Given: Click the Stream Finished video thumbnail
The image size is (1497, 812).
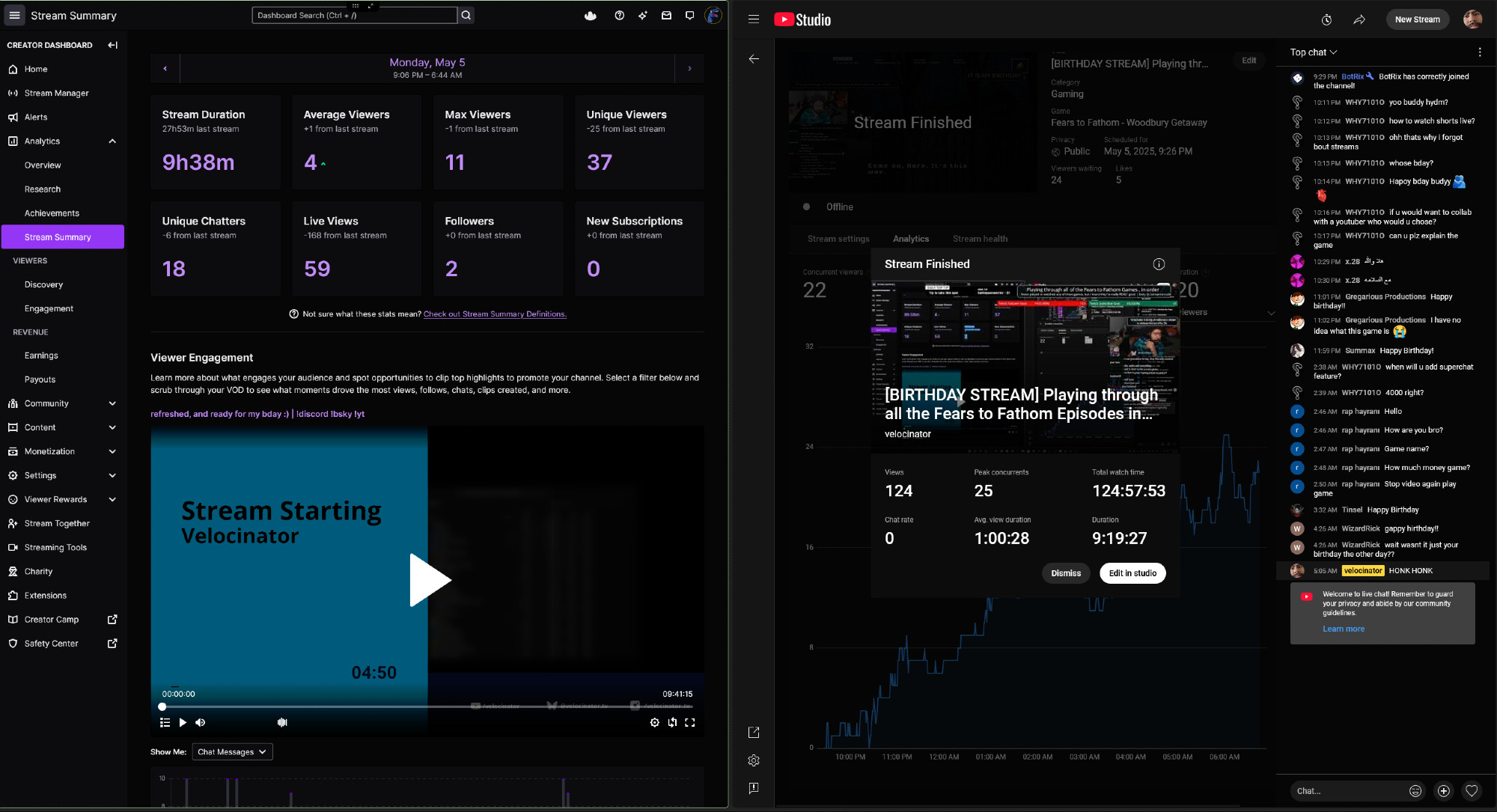Looking at the screenshot, I should [1025, 367].
